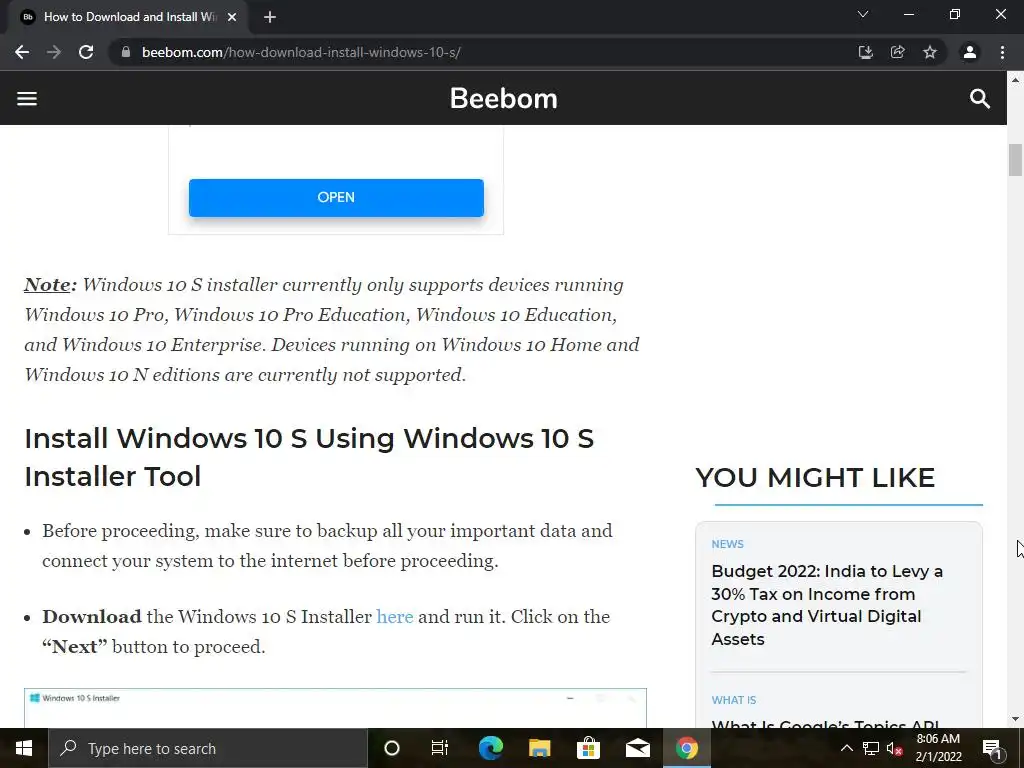Open Cortana circle icon

click(x=391, y=748)
